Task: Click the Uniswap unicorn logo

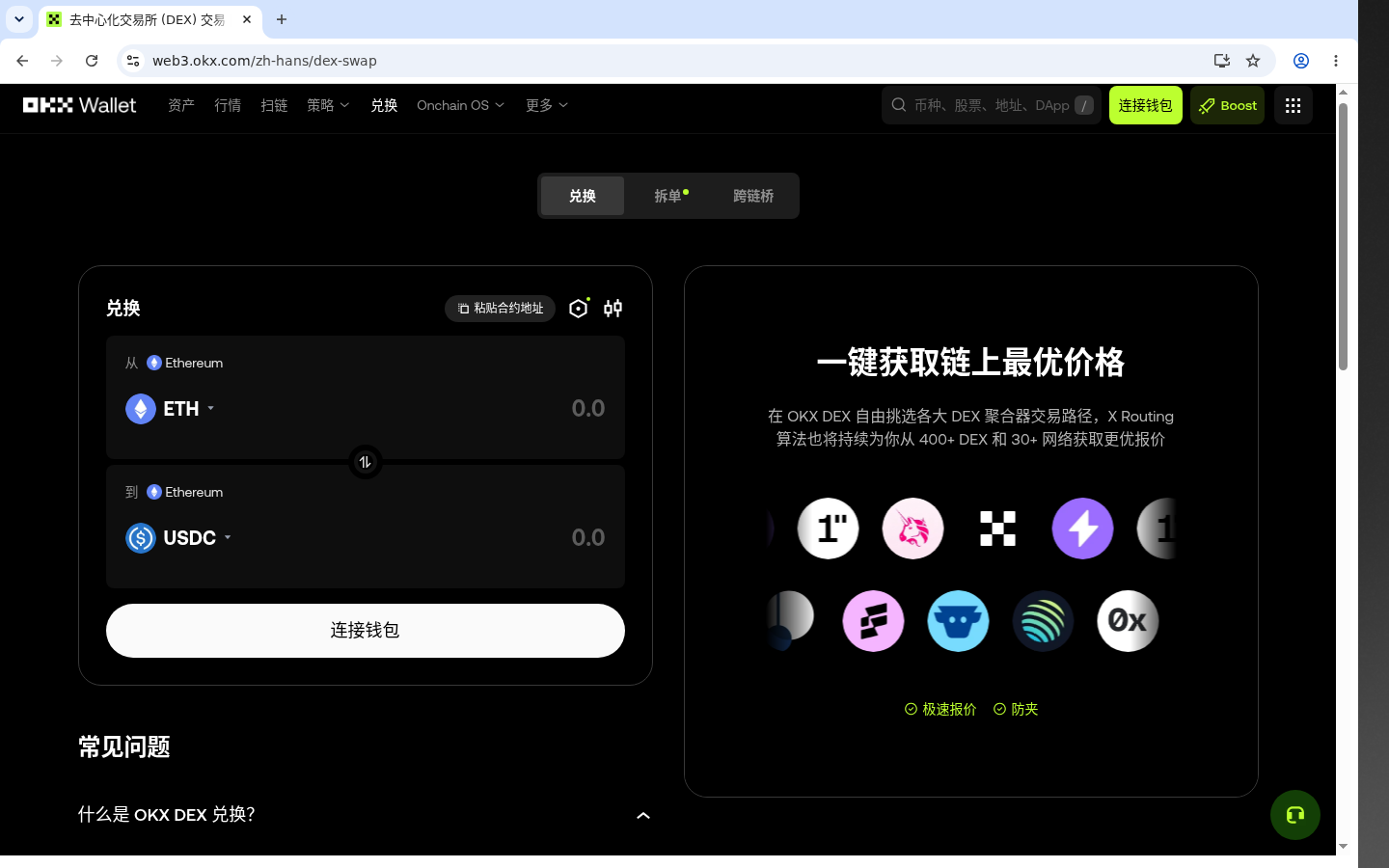Action: 912,529
